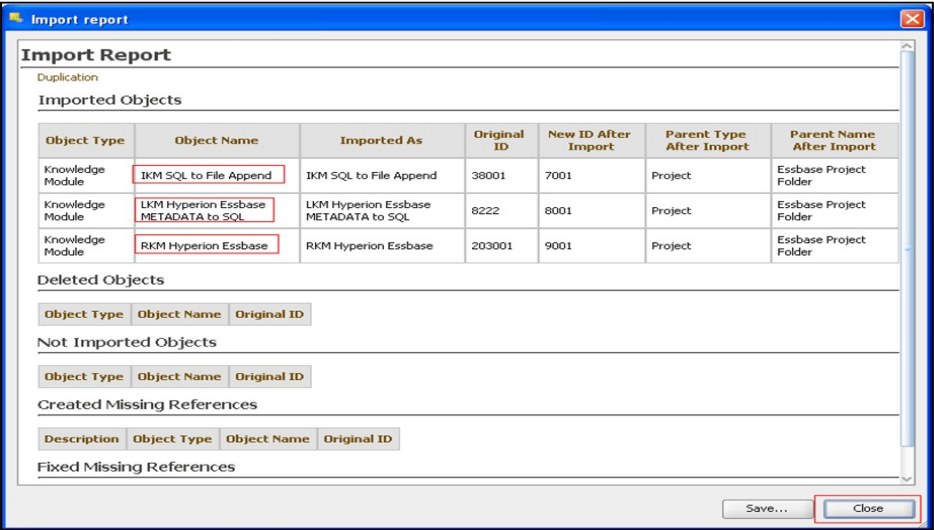
Task: Click Deleted Objects 'Object Type' header
Action: 84,314
